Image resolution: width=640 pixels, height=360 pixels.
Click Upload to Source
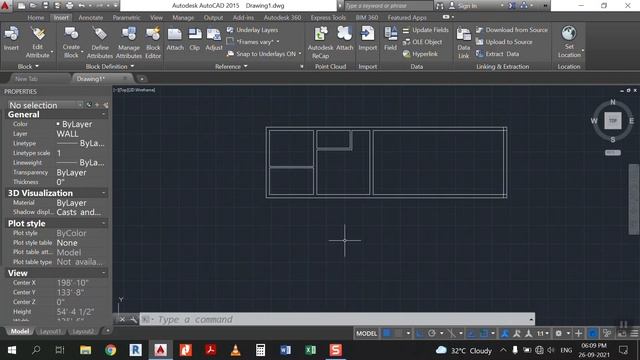click(504, 42)
